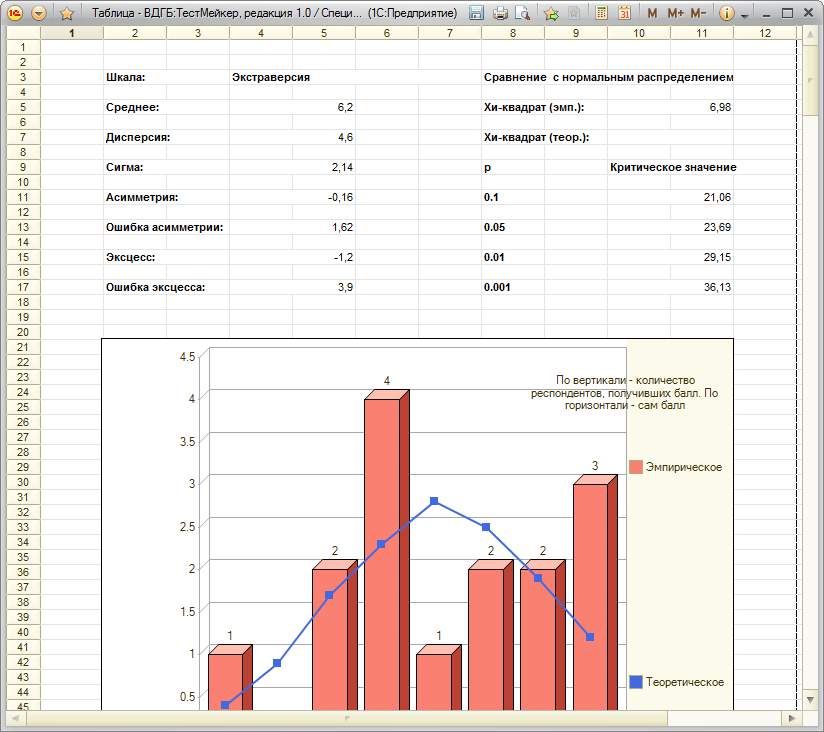Click the 1C application logo icon
The width and height of the screenshot is (824, 732).
coord(15,13)
